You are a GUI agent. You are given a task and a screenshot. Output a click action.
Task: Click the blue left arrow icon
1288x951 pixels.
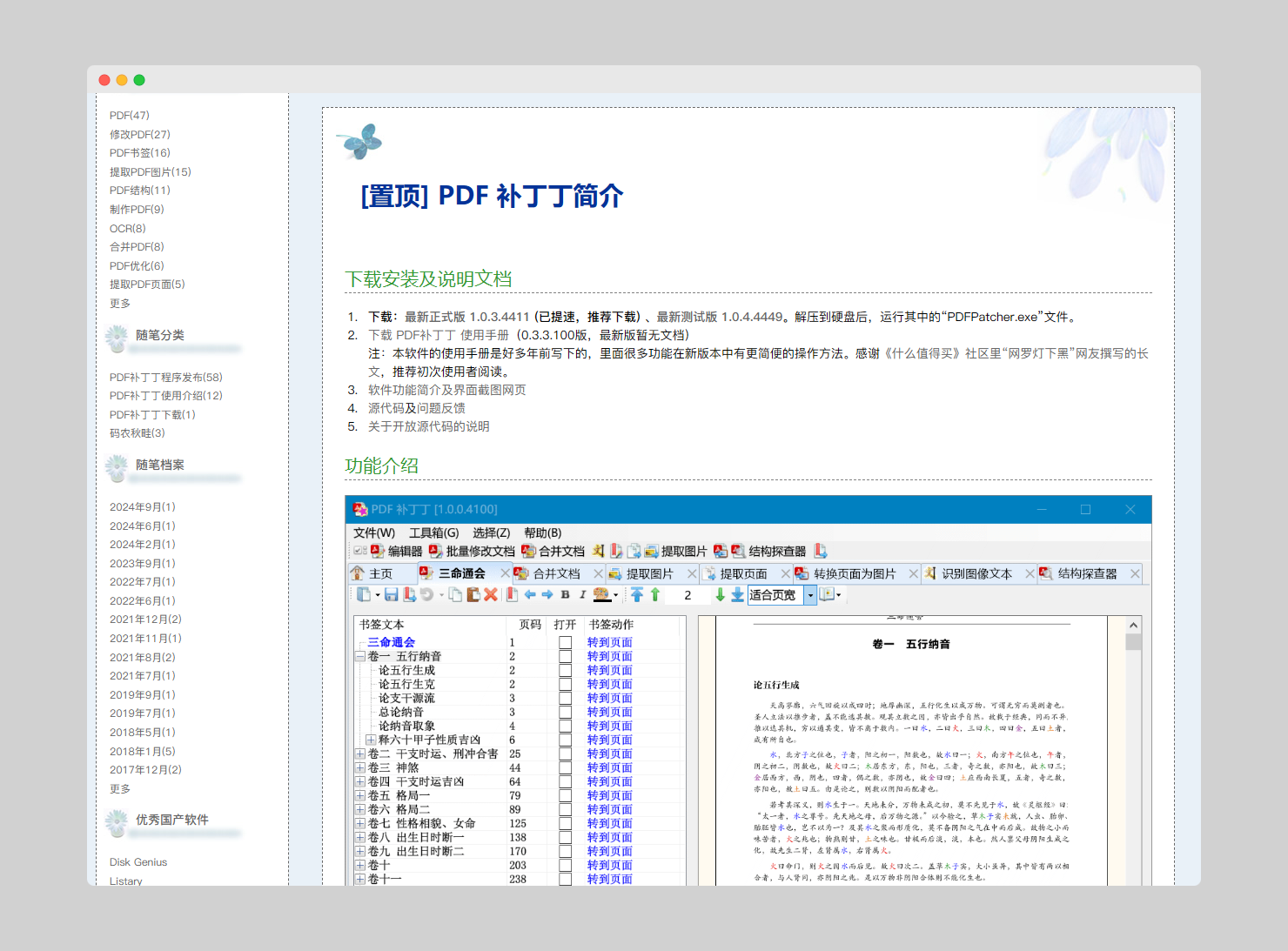coord(530,594)
